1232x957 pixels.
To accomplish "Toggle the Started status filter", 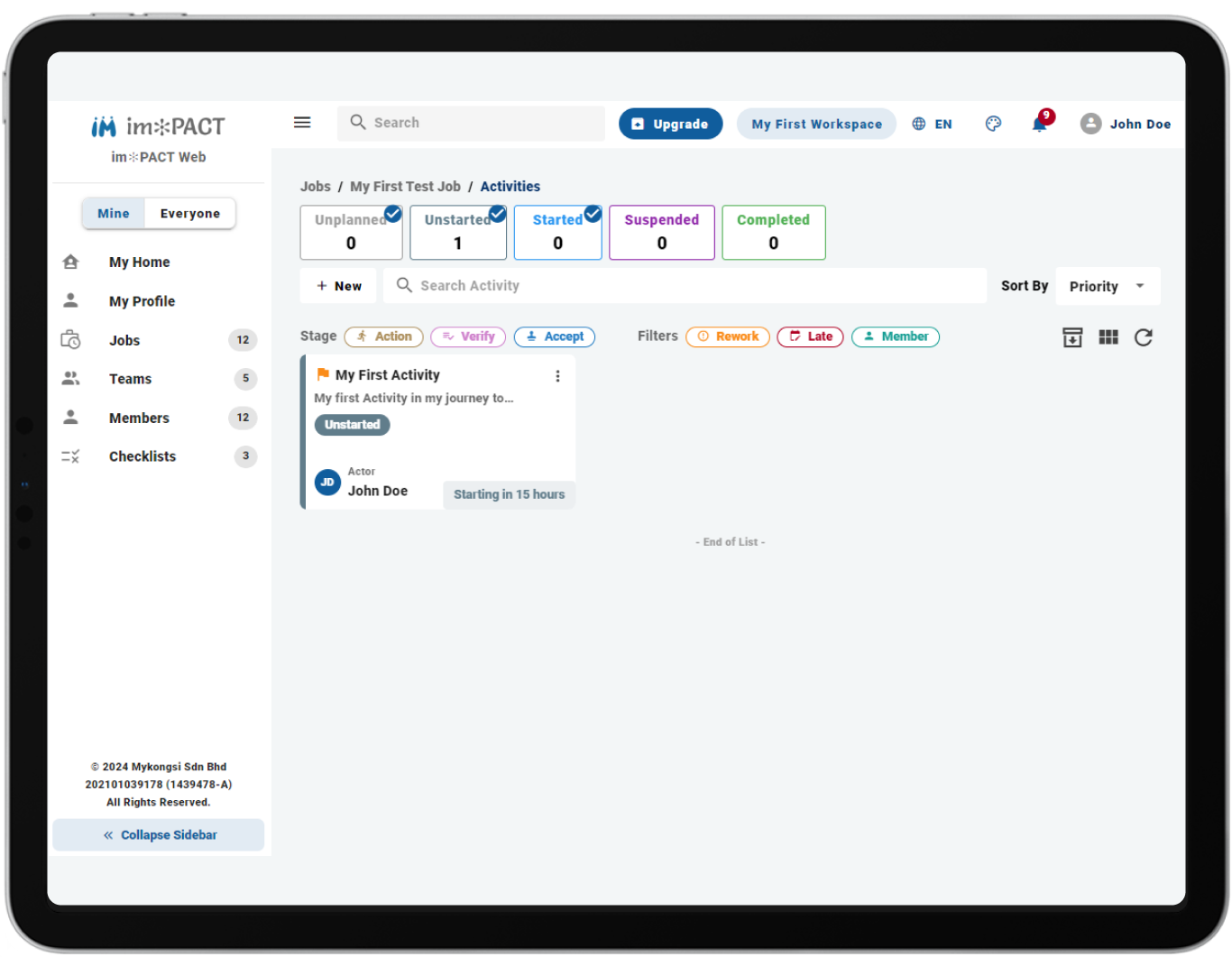I will point(558,233).
